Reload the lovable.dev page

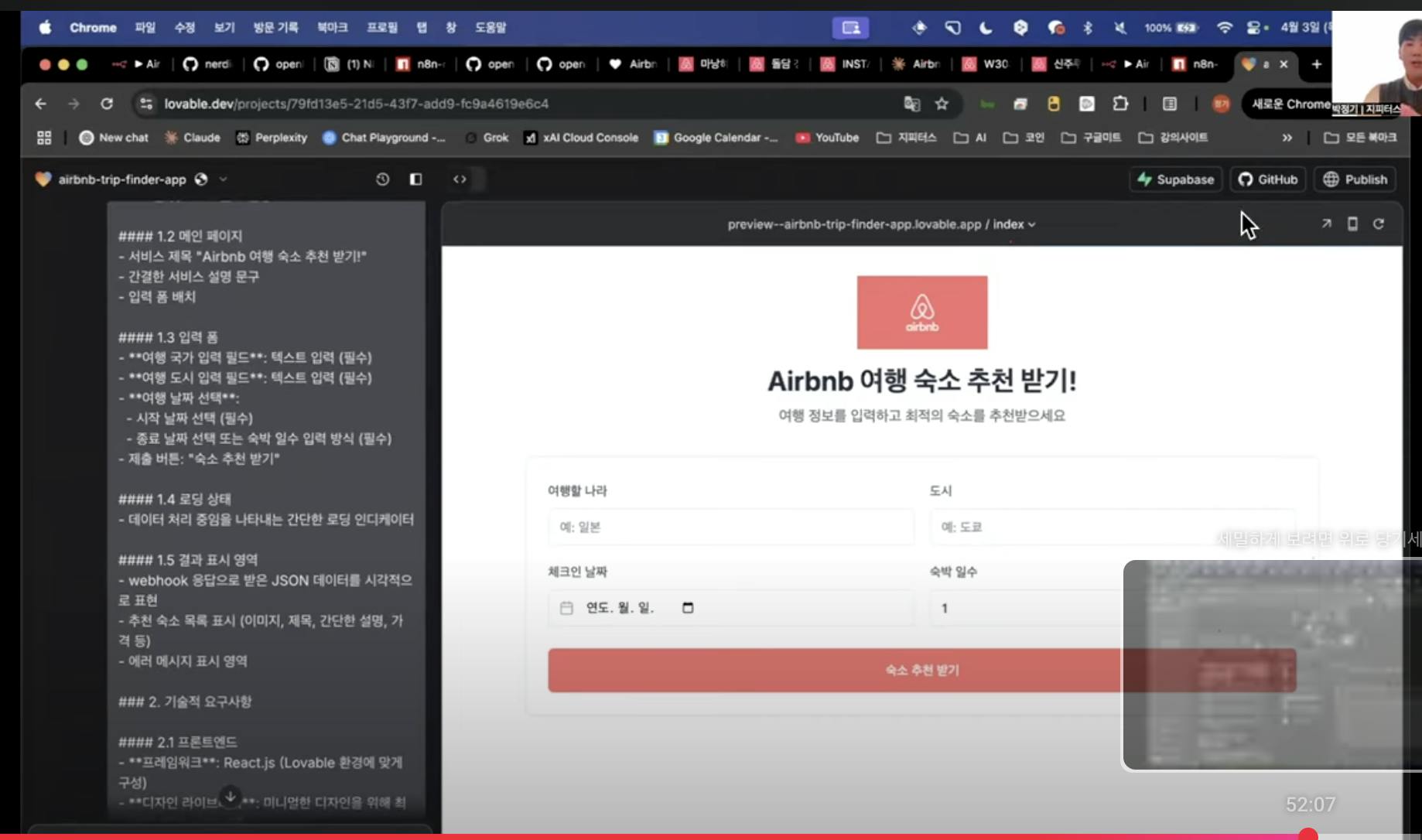[107, 104]
